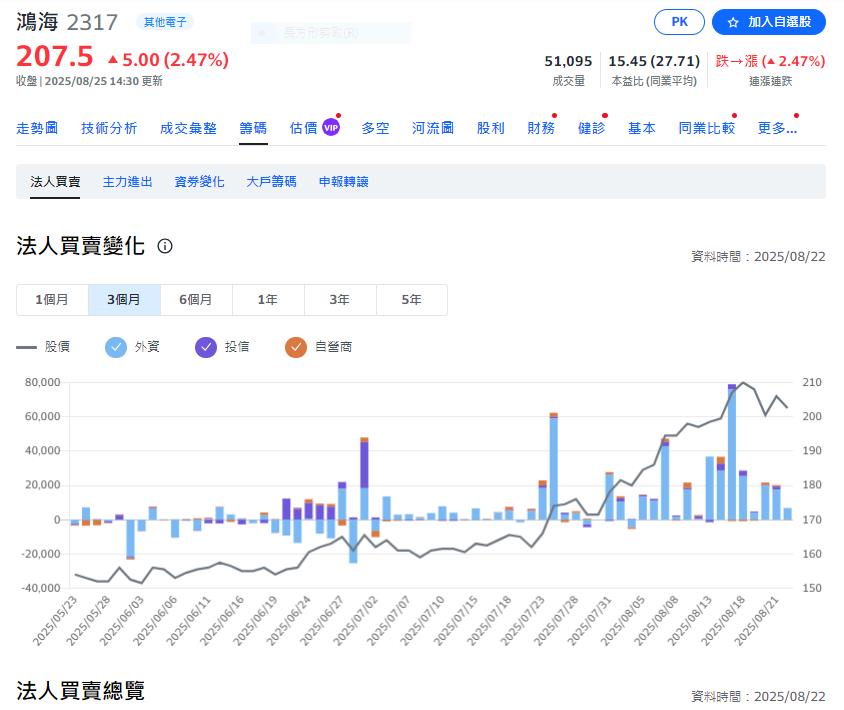844x710 pixels.
Task: Click the VIP badge on 估價 tab
Action: point(330,128)
